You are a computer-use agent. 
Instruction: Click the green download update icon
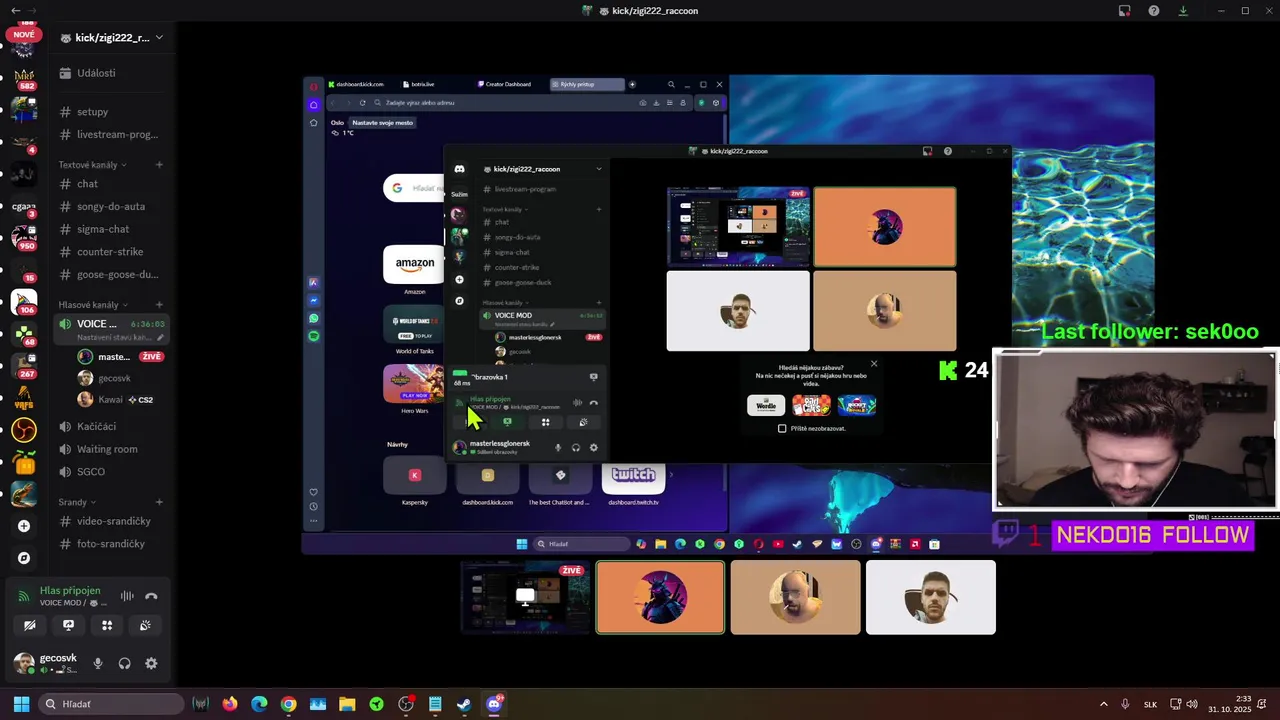1183,11
